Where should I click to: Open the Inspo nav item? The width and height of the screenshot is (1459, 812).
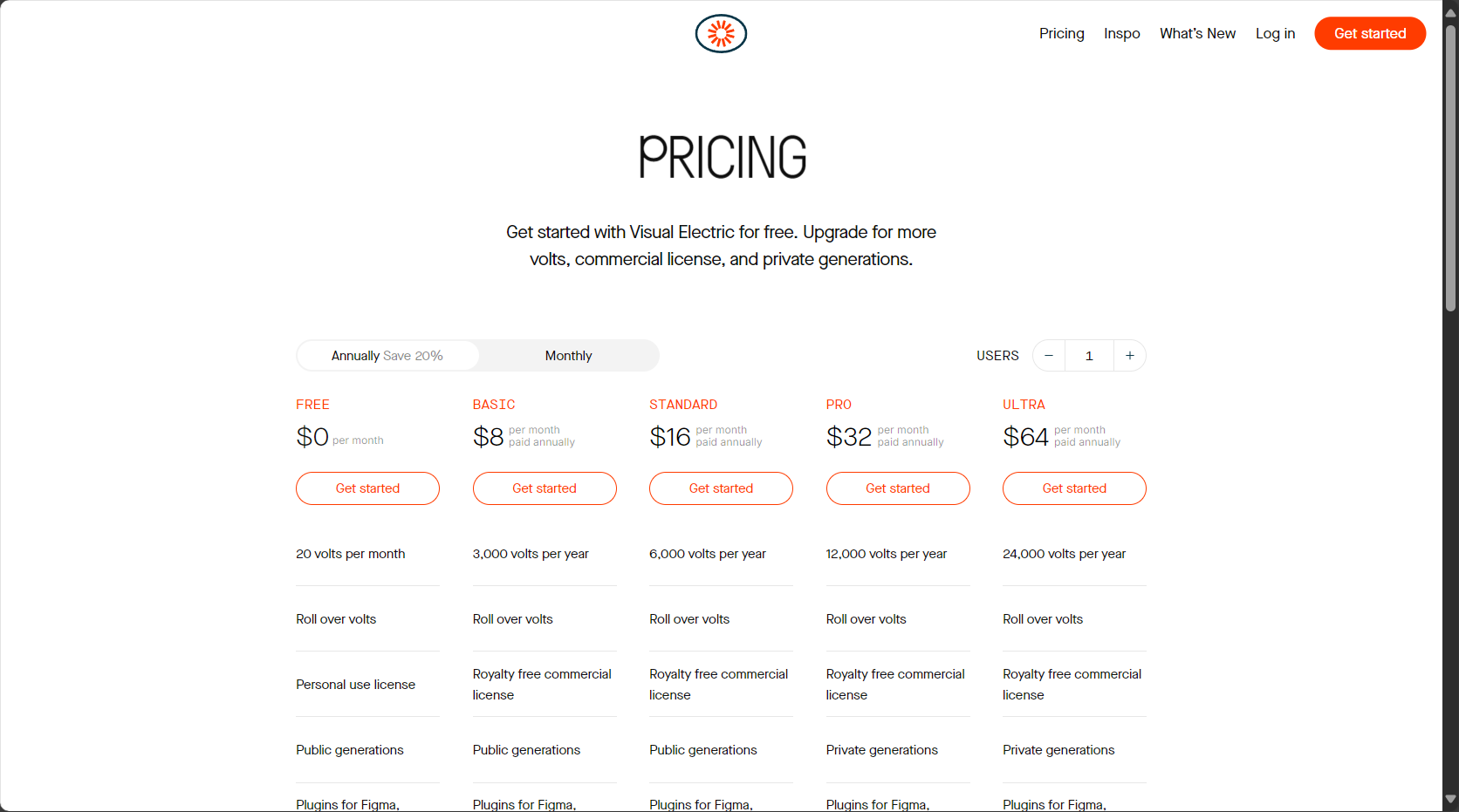1121,33
